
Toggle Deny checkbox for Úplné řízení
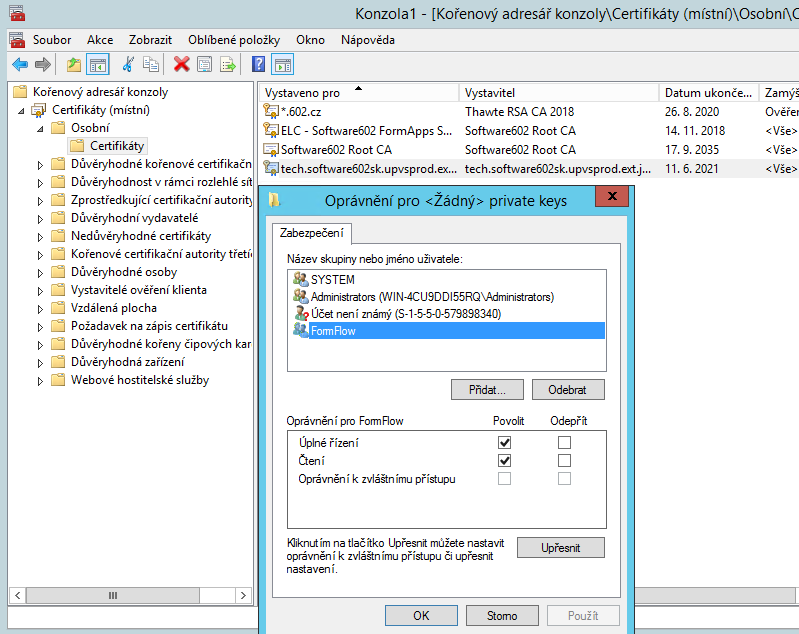tap(565, 442)
